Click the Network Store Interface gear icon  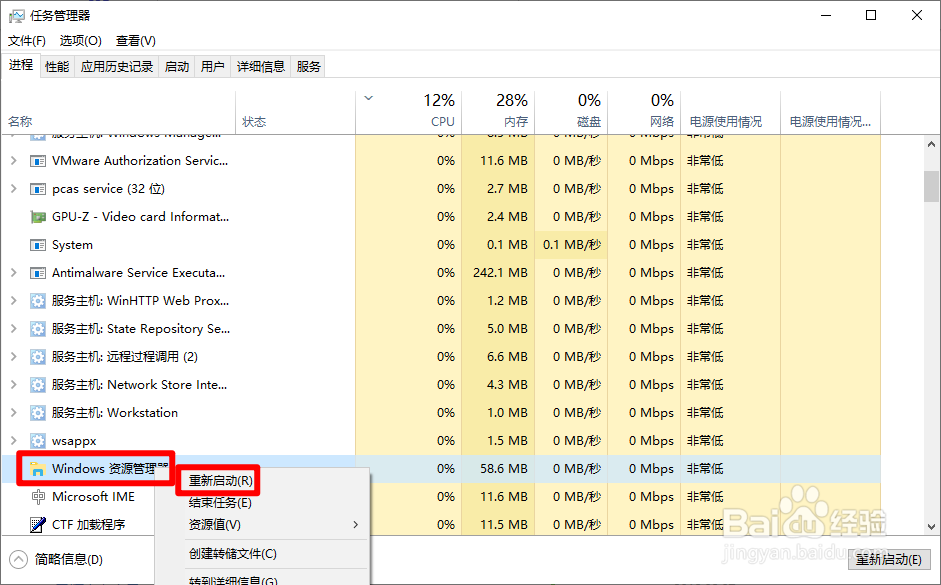38,385
